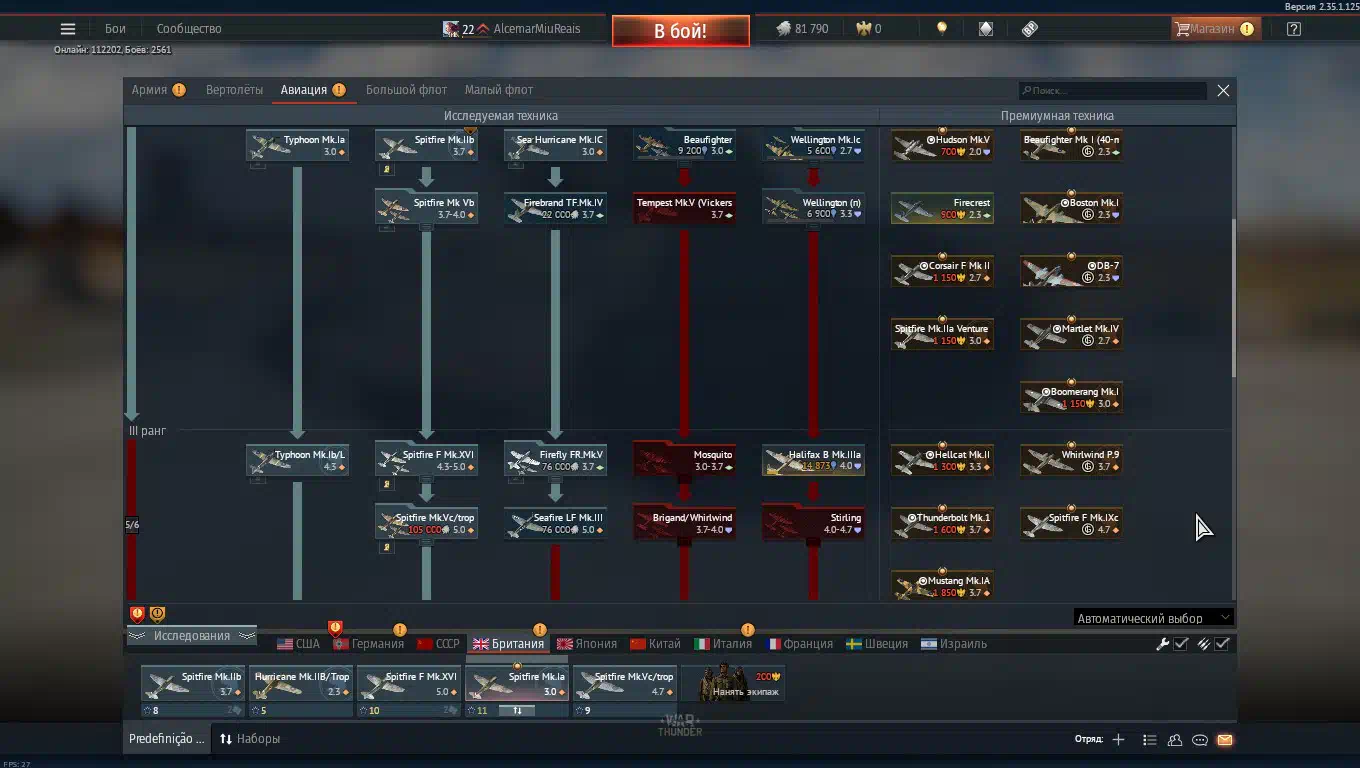Expand the Stirling aircraft group
Viewport: 1360px width, 768px height.
point(813,523)
